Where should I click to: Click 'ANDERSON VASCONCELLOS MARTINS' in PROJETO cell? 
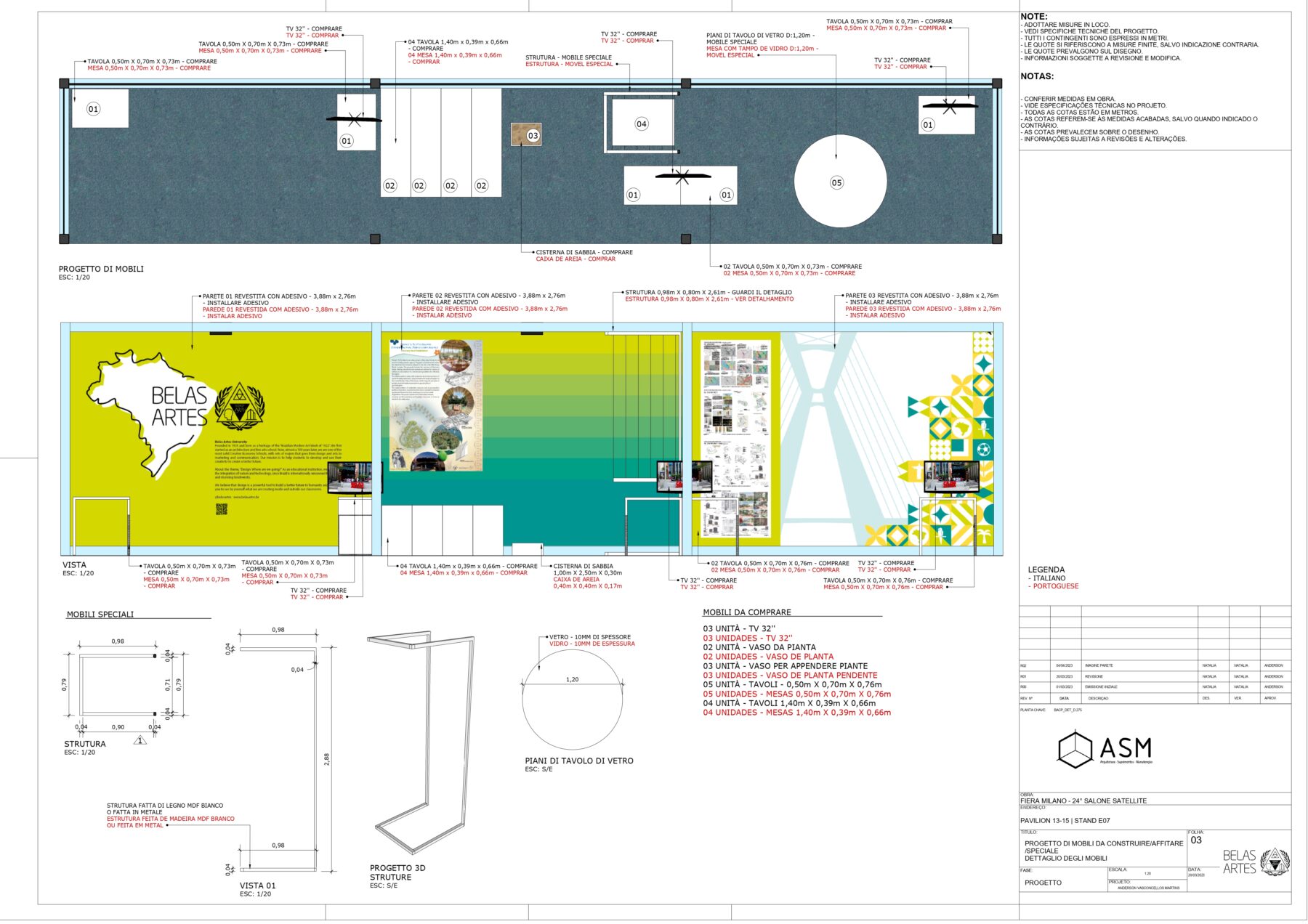click(x=1149, y=888)
